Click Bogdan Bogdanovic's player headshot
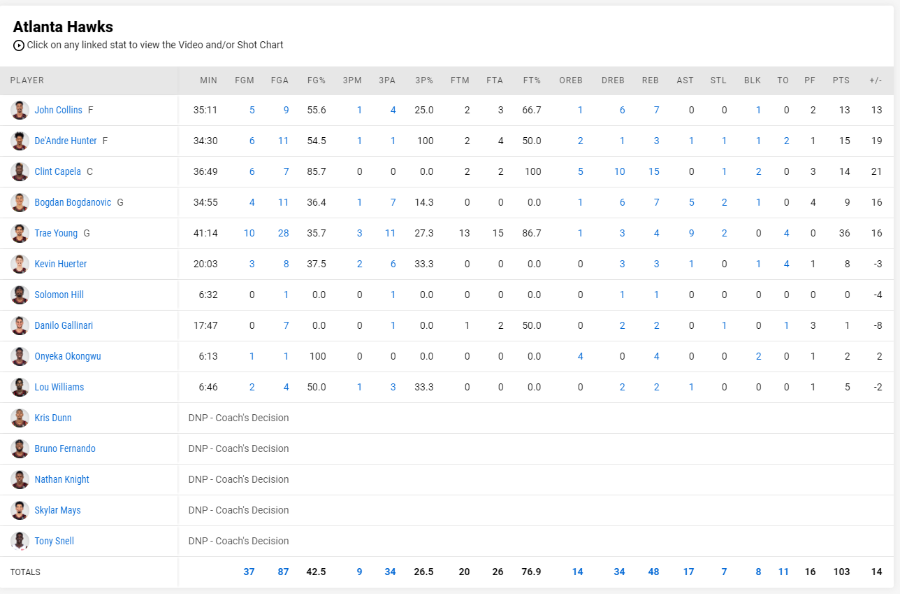 click(x=20, y=203)
